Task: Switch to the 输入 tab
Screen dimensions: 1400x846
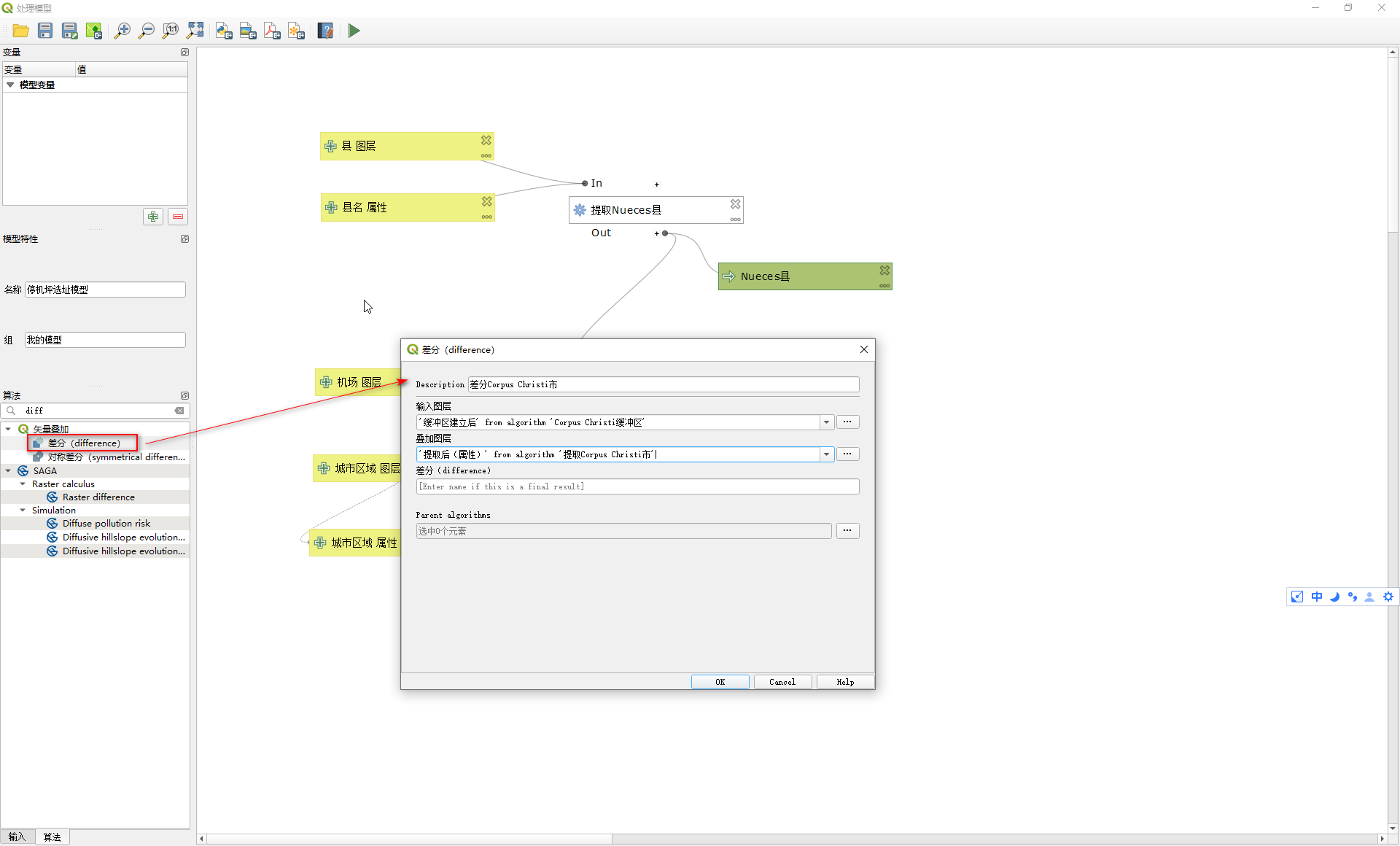Action: point(17,837)
